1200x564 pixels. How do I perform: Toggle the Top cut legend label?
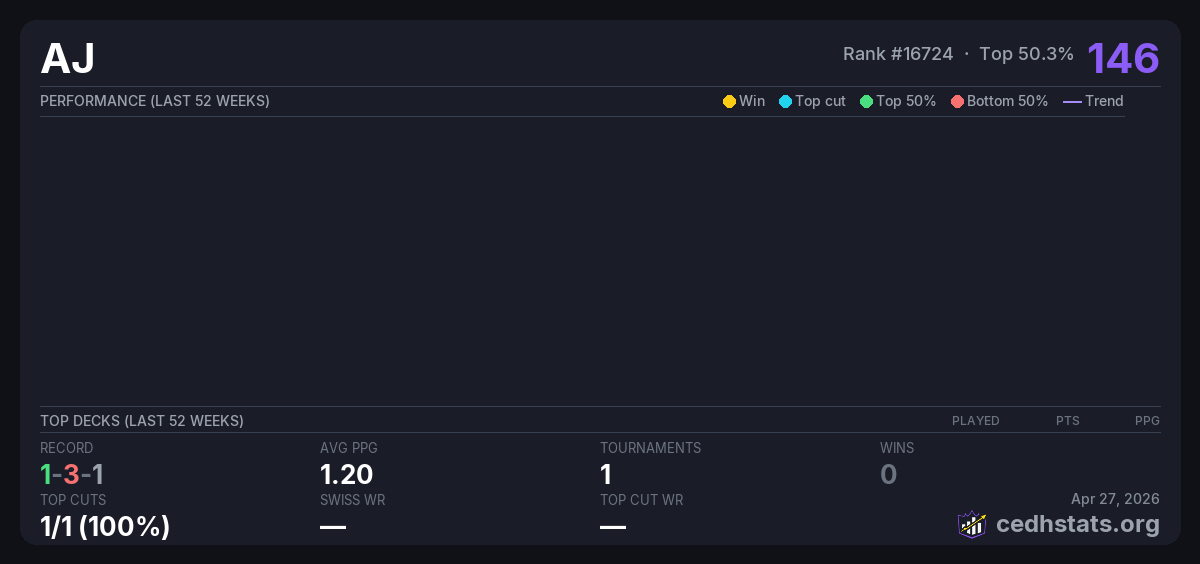820,101
